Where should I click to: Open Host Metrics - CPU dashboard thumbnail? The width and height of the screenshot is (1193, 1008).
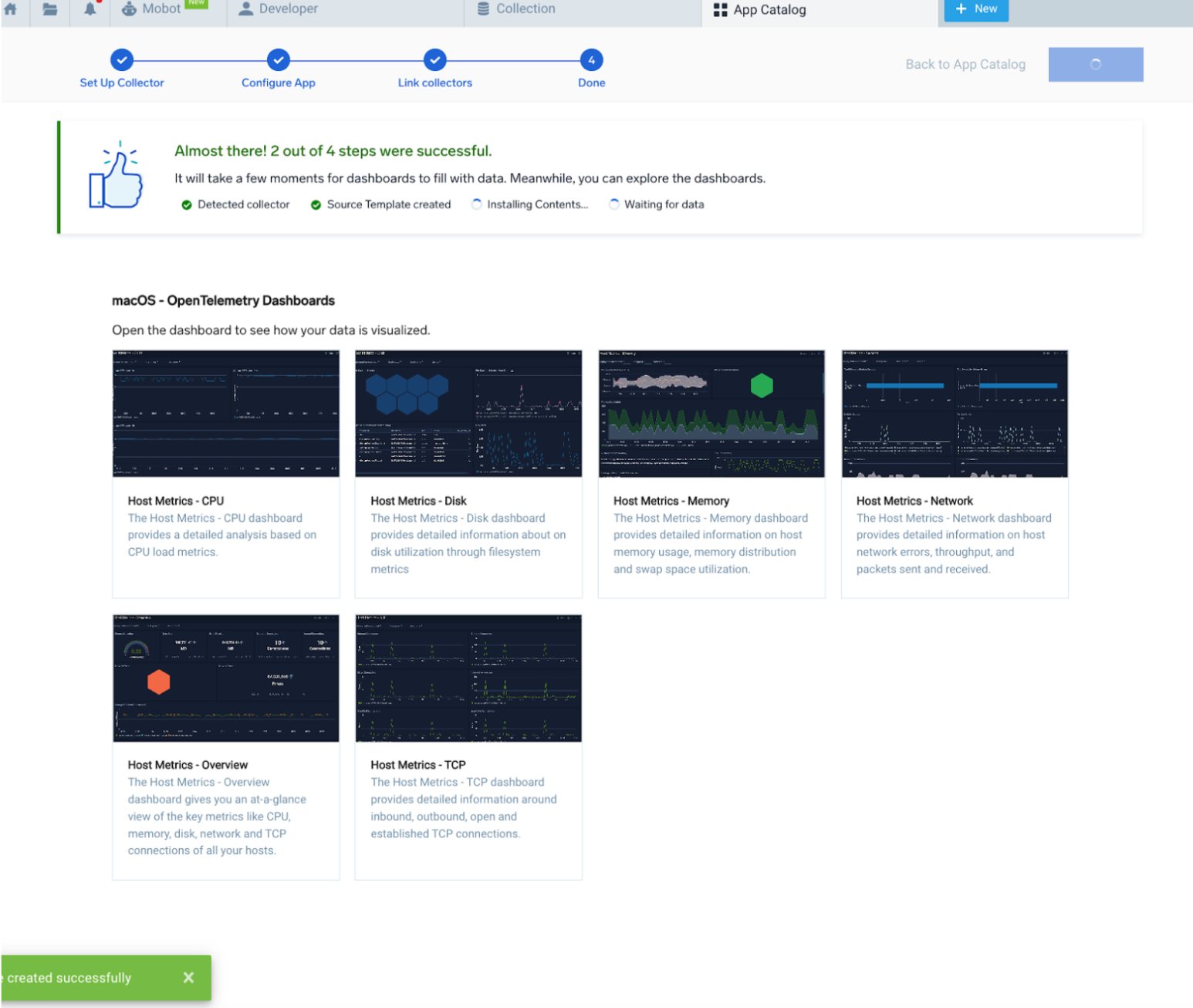click(226, 414)
